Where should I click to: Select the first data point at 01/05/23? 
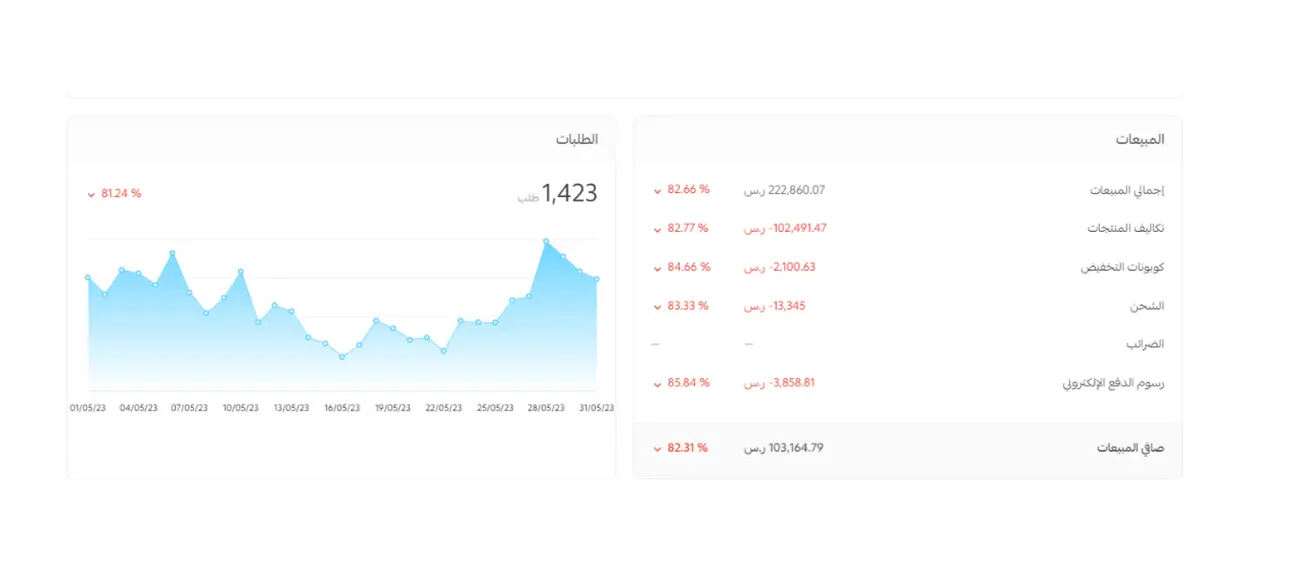(x=88, y=277)
